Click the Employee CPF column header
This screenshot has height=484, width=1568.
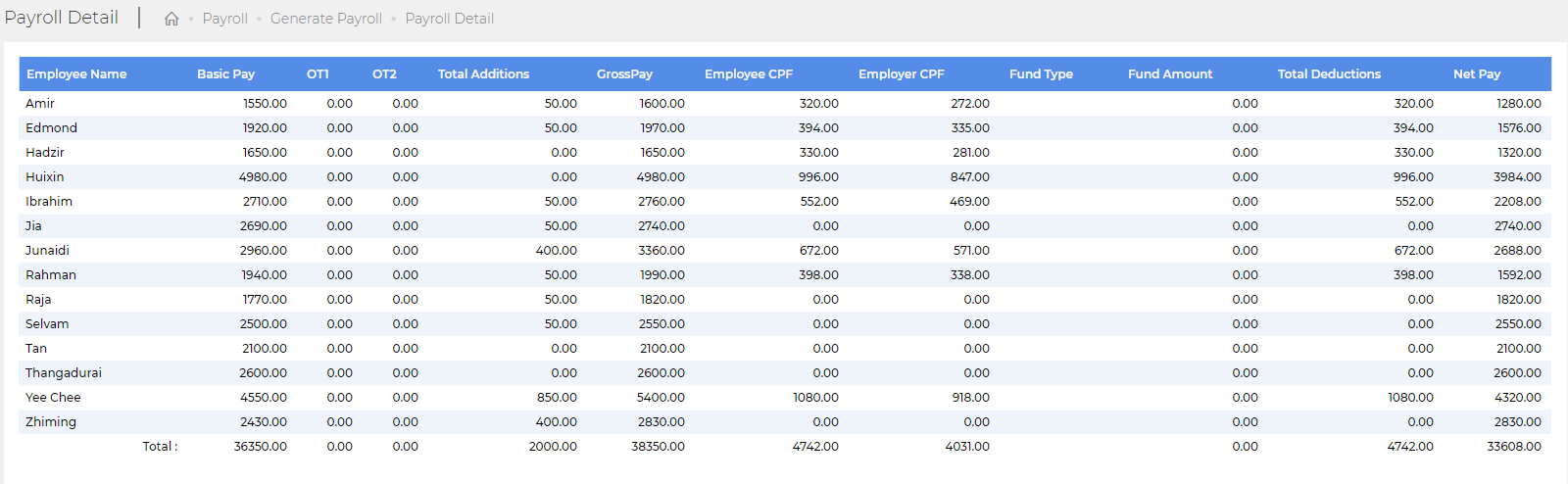[x=749, y=73]
